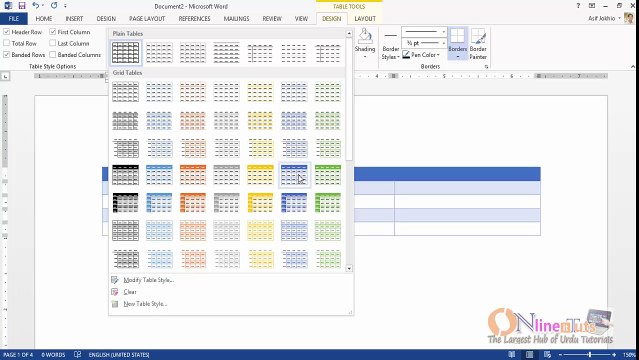Expand the Borders dropdown arrow
The image size is (639, 360).
click(x=457, y=57)
